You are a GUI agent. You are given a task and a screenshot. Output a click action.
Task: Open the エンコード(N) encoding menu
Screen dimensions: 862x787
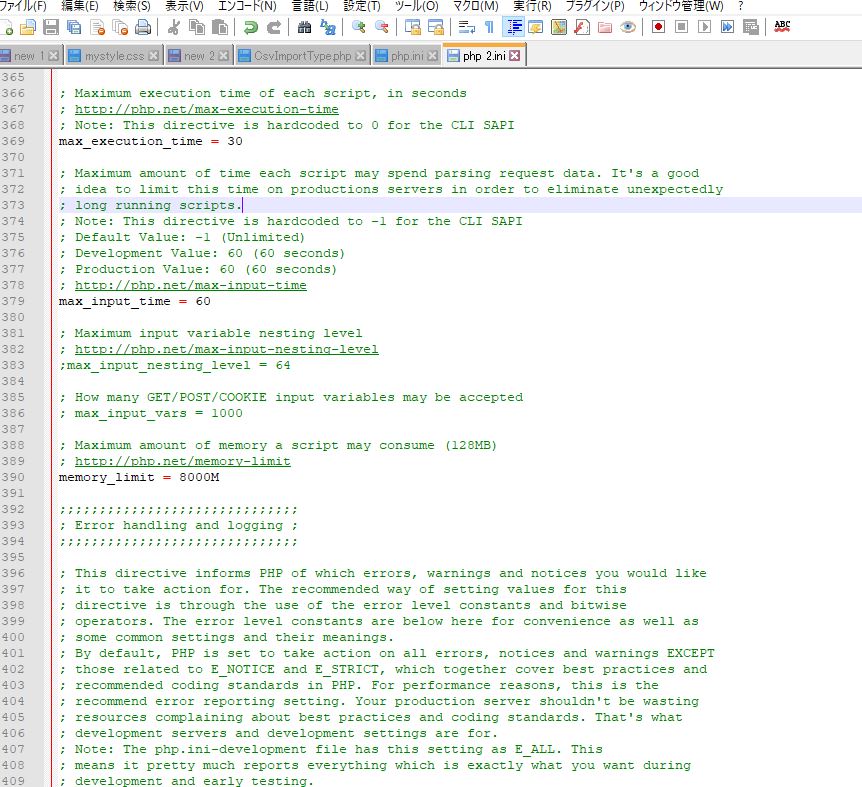click(x=247, y=6)
